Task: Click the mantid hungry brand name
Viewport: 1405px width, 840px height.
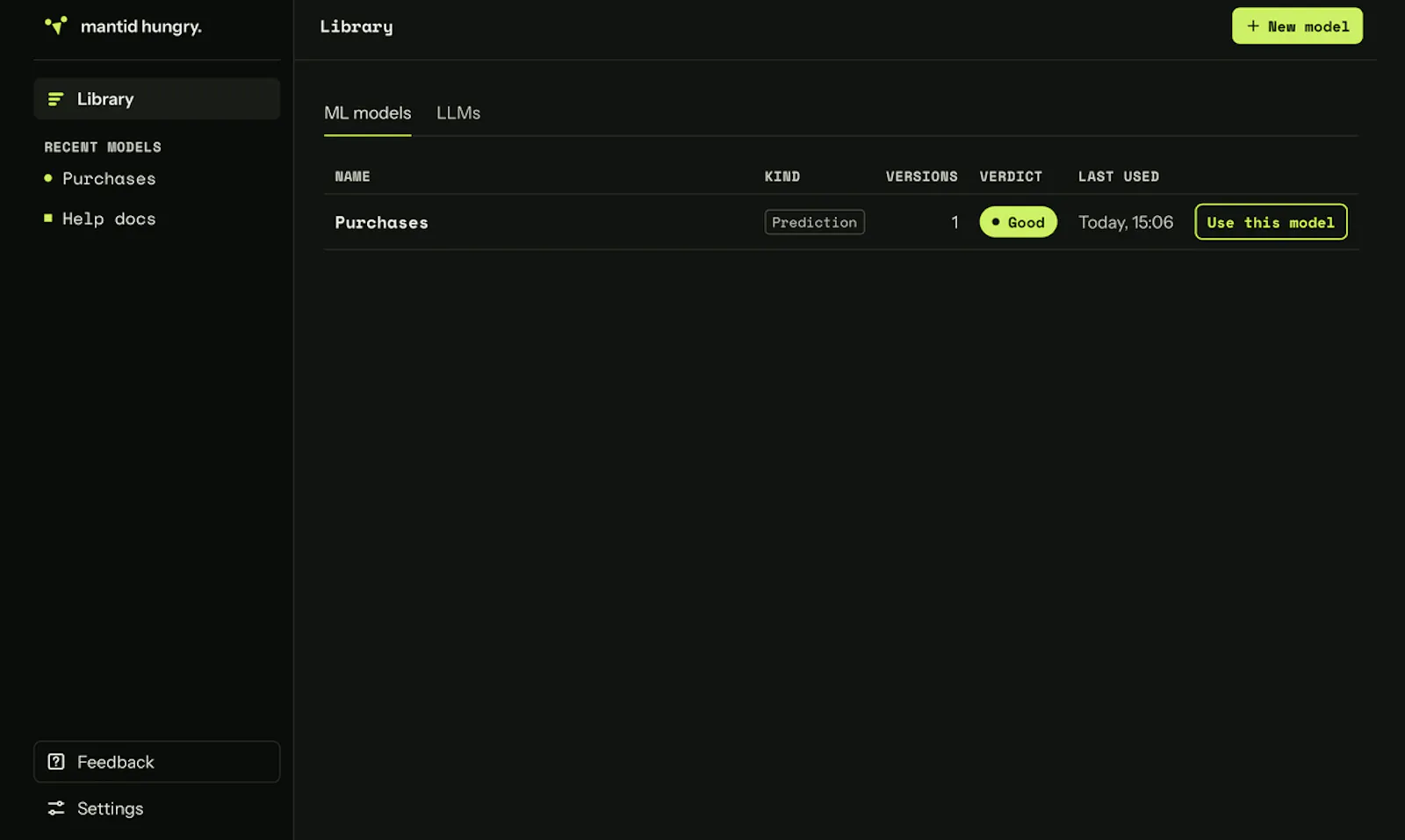Action: [x=141, y=26]
